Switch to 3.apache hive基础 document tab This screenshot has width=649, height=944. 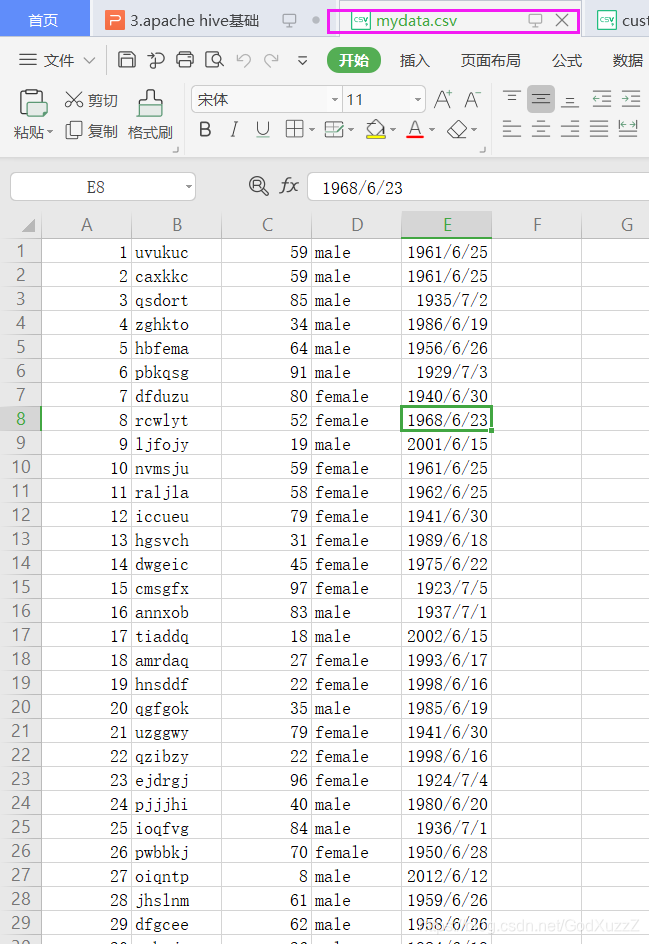click(x=194, y=20)
